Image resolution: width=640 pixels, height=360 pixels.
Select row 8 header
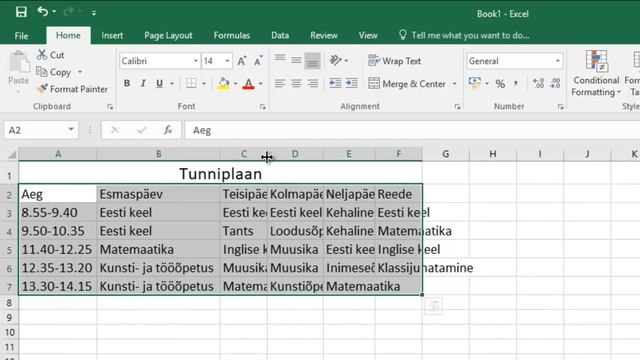click(9, 303)
